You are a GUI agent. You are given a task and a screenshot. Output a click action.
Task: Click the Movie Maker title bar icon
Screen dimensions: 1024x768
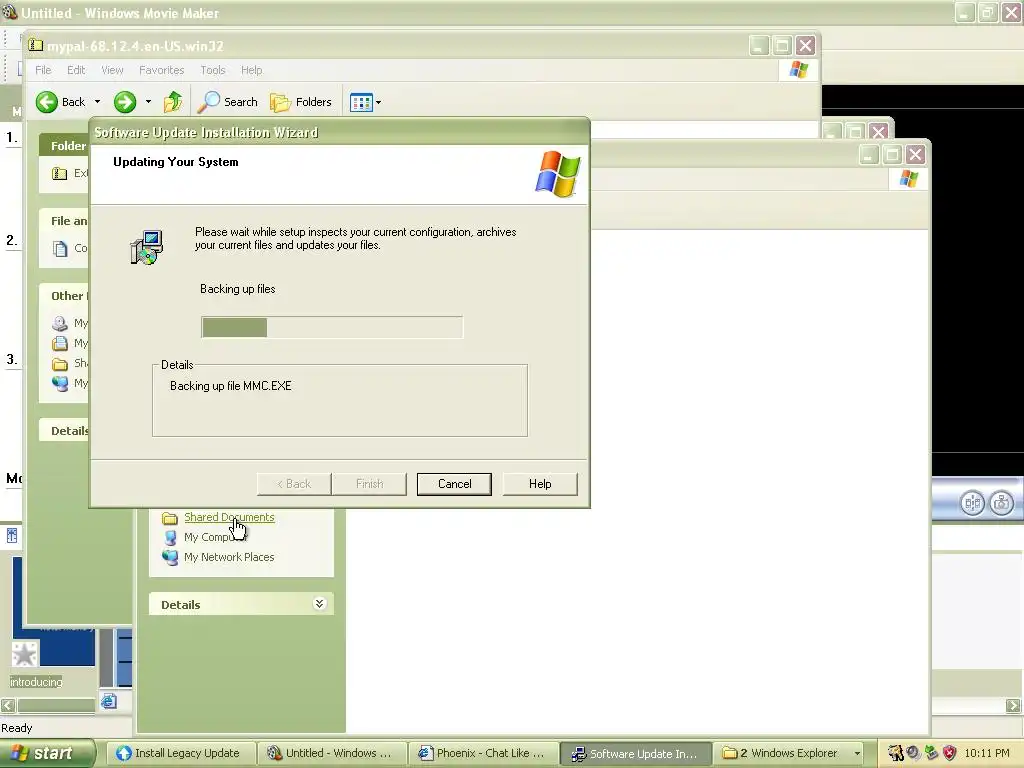[10, 12]
